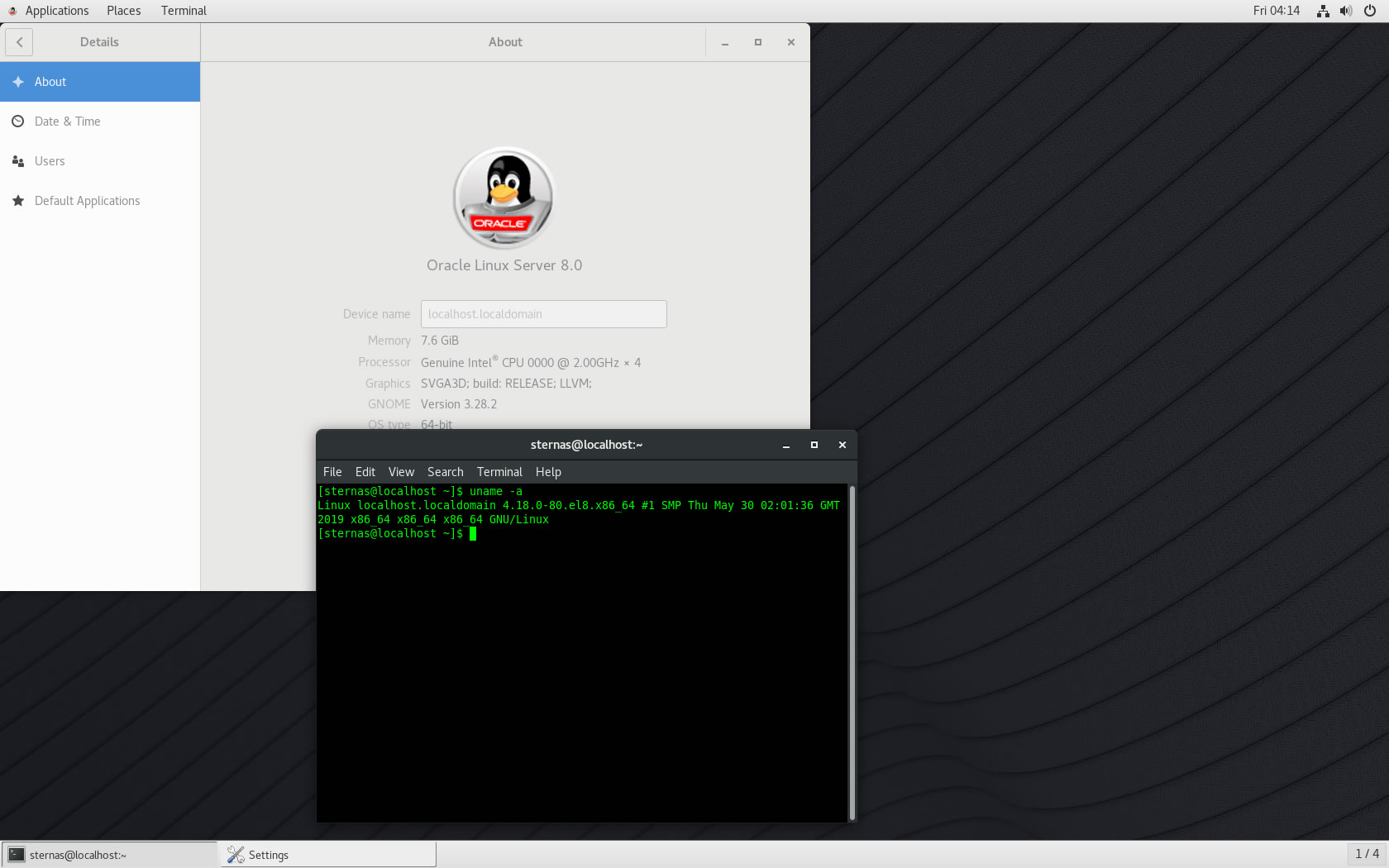The image size is (1389, 868).
Task: Click the Memory value 7.6 GiB
Action: 440,341
